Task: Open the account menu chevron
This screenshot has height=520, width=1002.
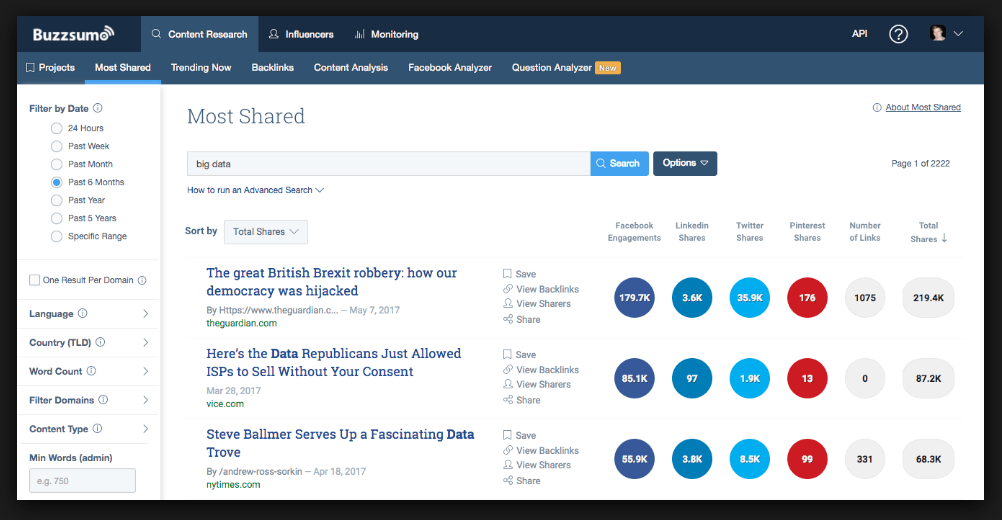Action: point(958,33)
